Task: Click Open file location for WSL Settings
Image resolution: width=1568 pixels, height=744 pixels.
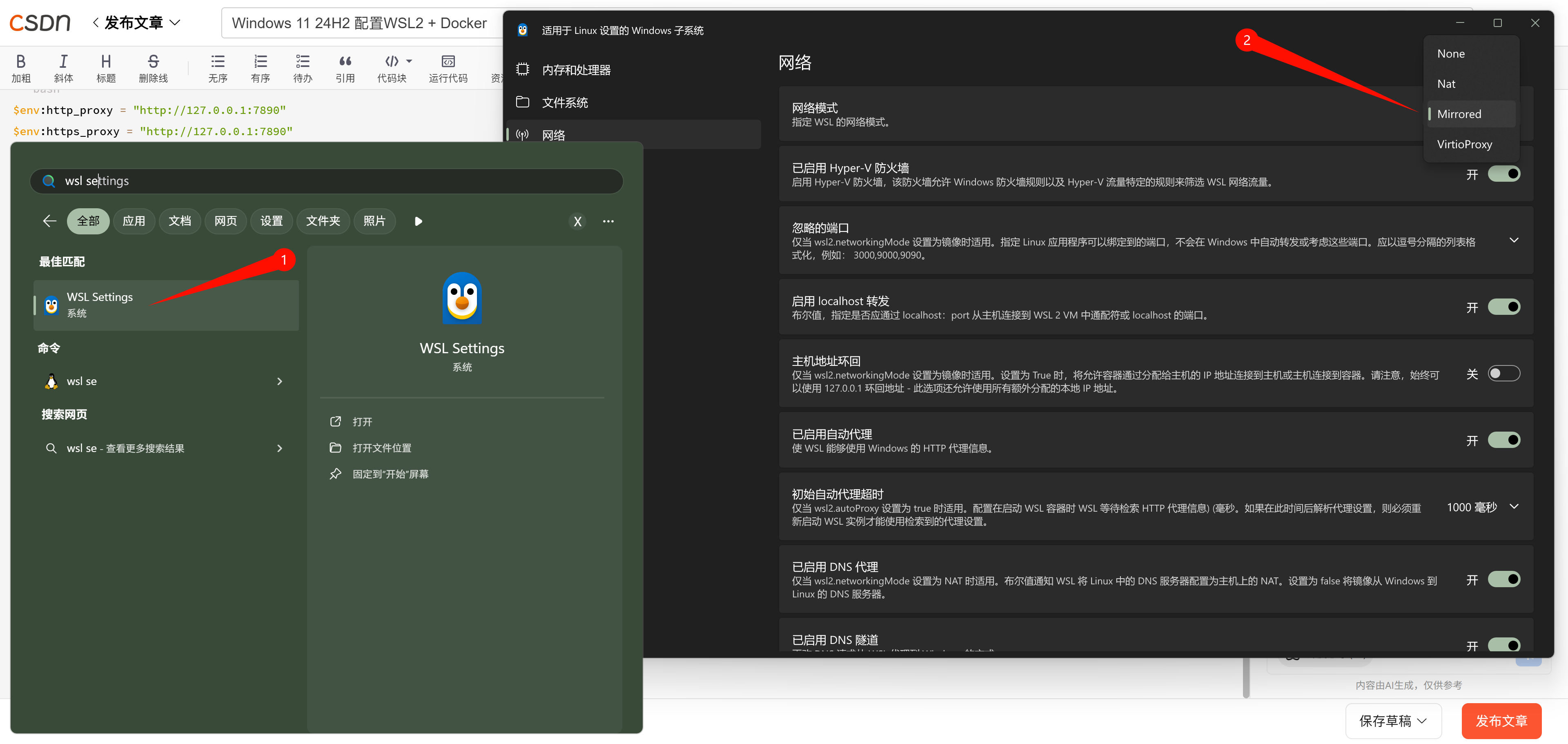Action: point(381,448)
